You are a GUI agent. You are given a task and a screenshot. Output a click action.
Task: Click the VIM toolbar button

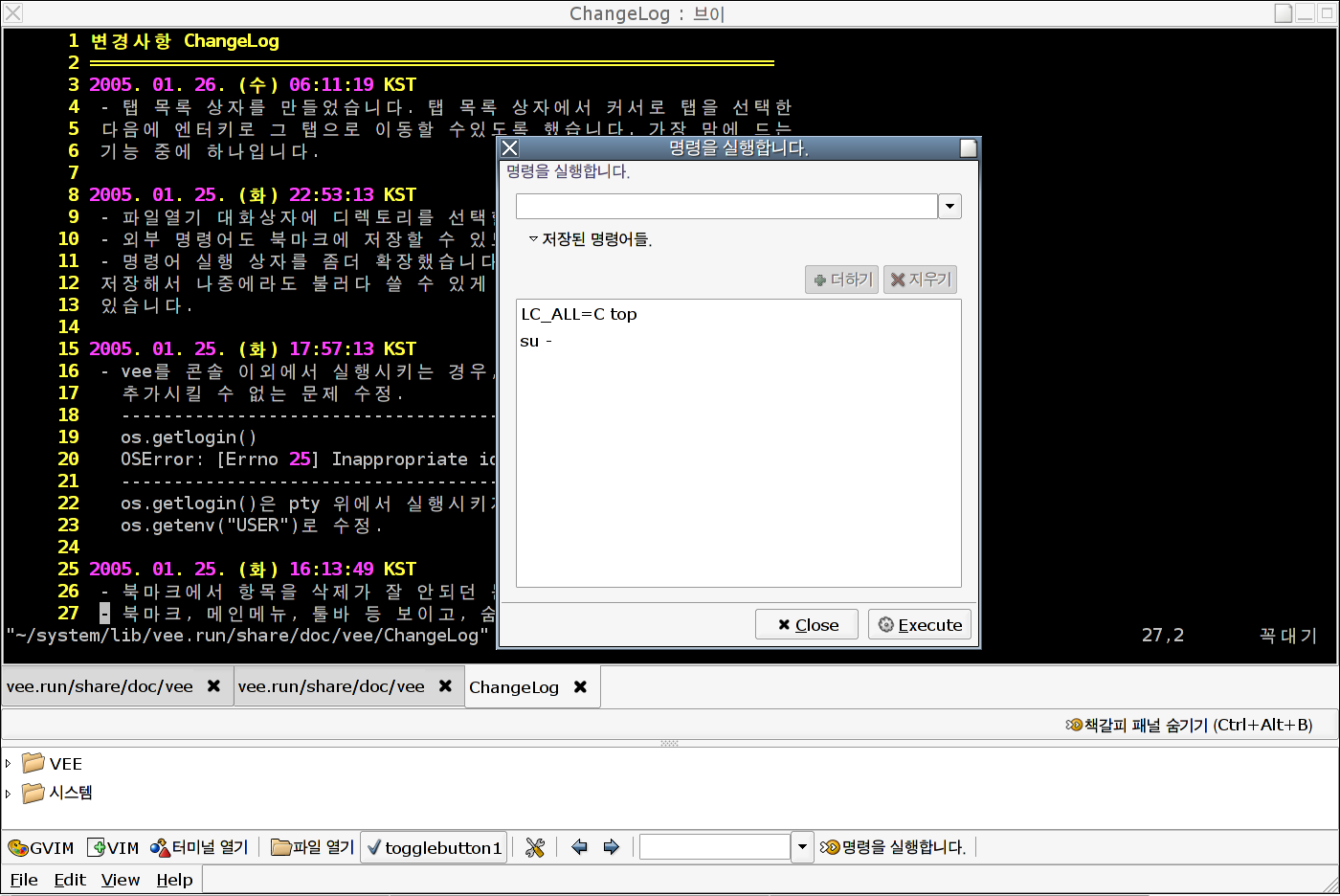coord(113,847)
